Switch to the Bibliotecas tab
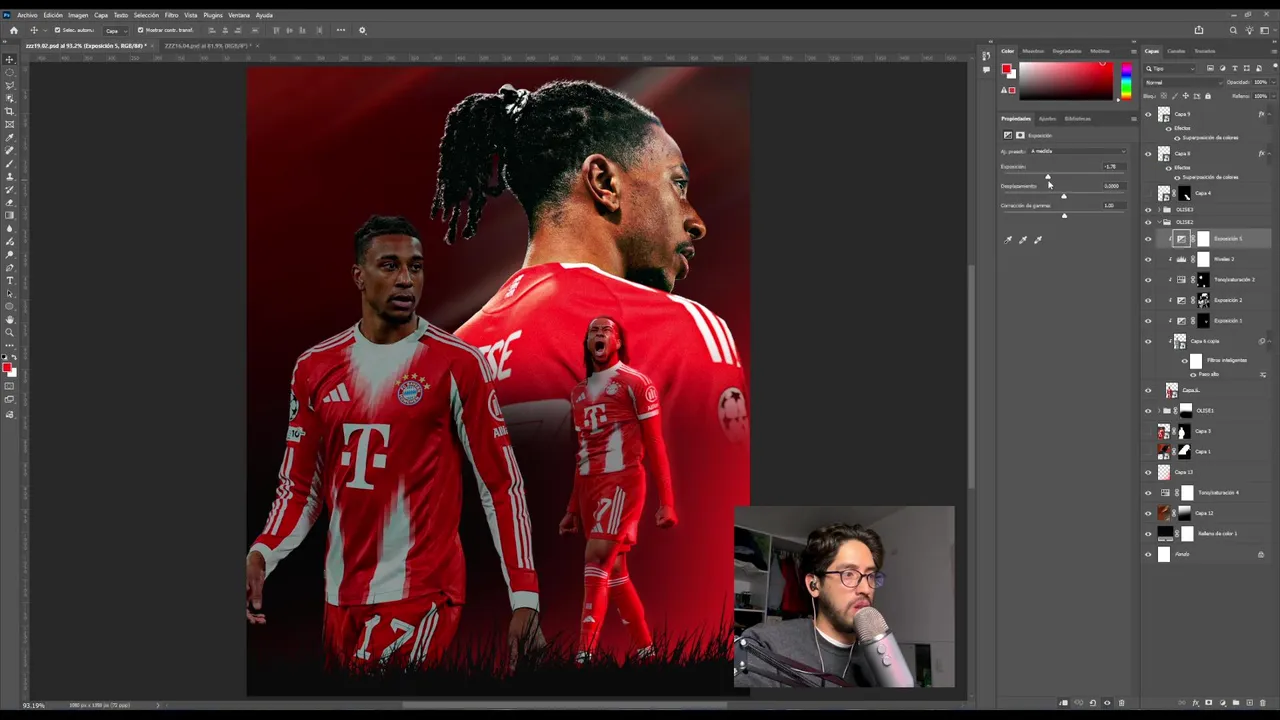1280x720 pixels. [1078, 118]
